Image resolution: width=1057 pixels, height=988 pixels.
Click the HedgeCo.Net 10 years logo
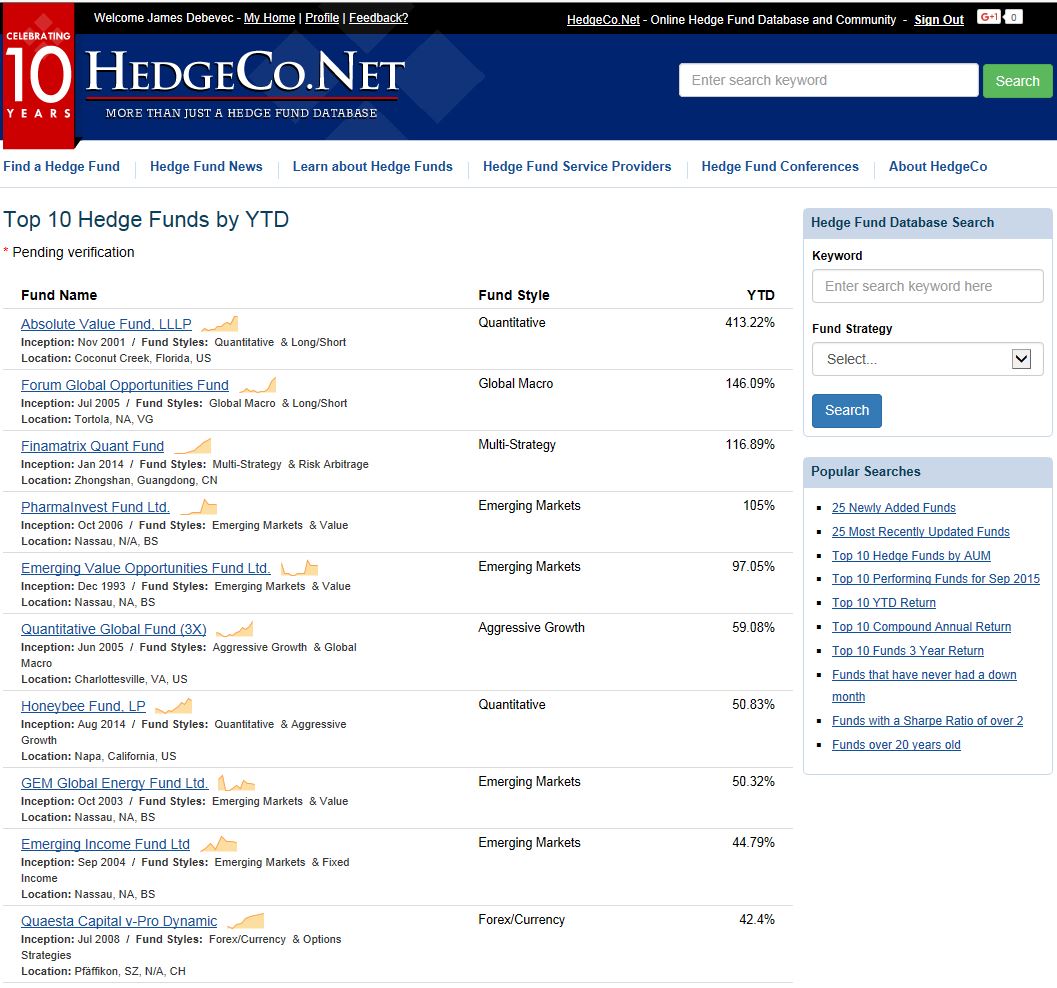tap(38, 75)
